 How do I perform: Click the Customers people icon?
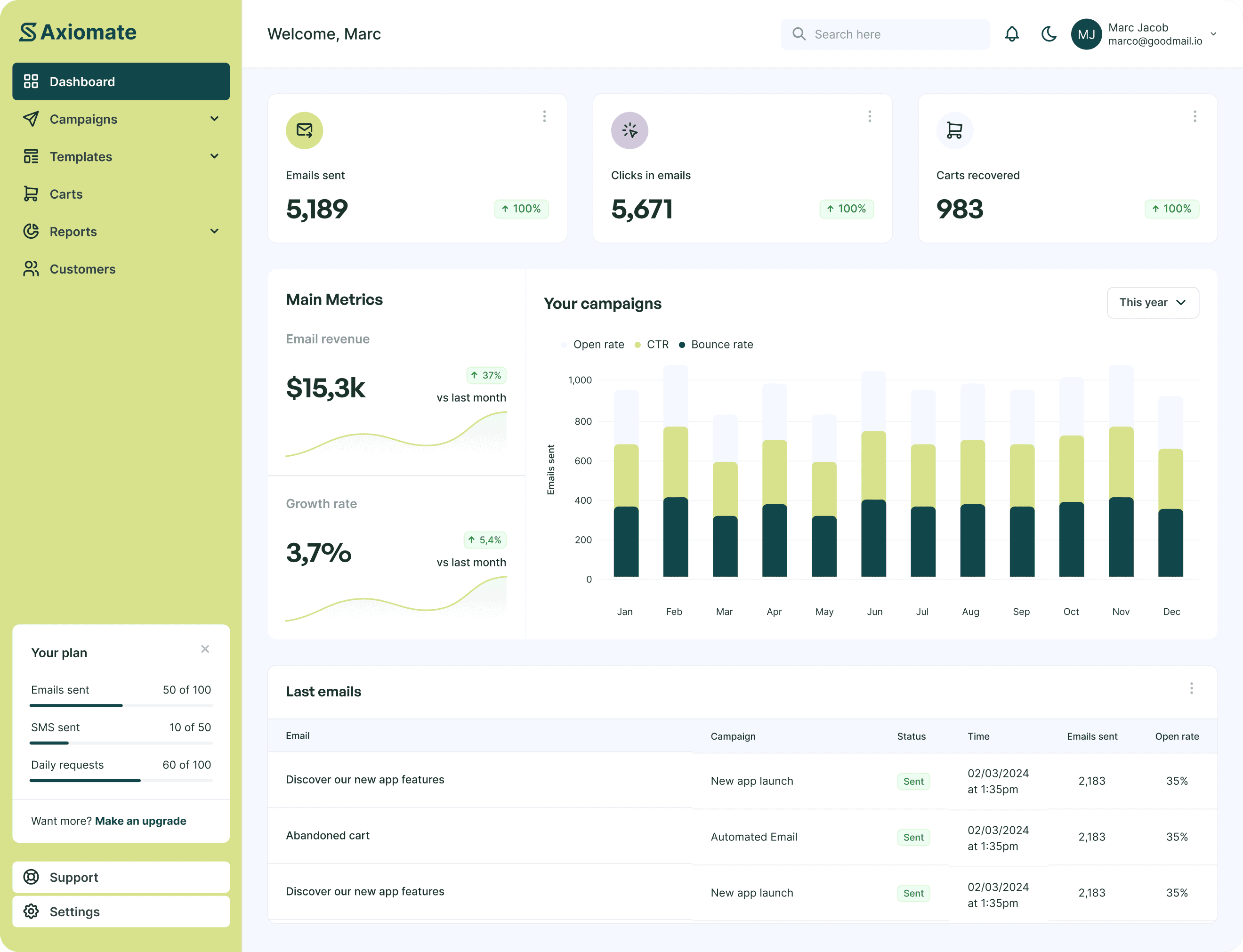31,268
